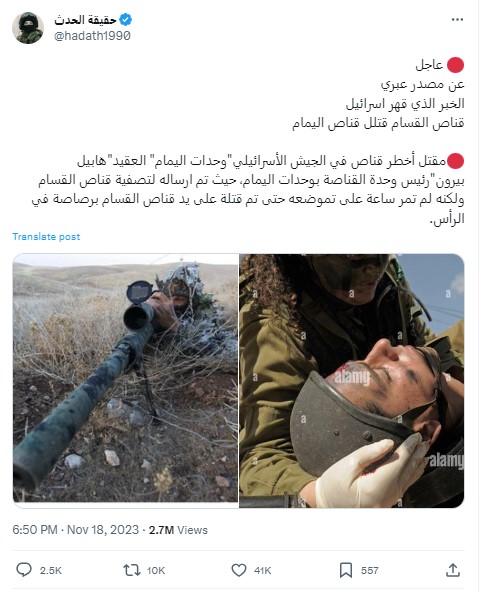Bookmark the post using bookmark icon

point(346,570)
